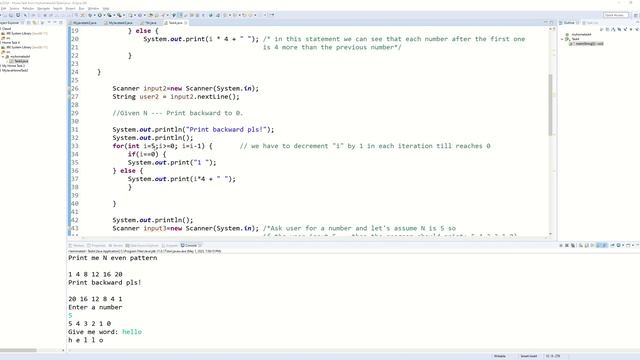Toggle Show Console on standard out change

[x=598, y=246]
